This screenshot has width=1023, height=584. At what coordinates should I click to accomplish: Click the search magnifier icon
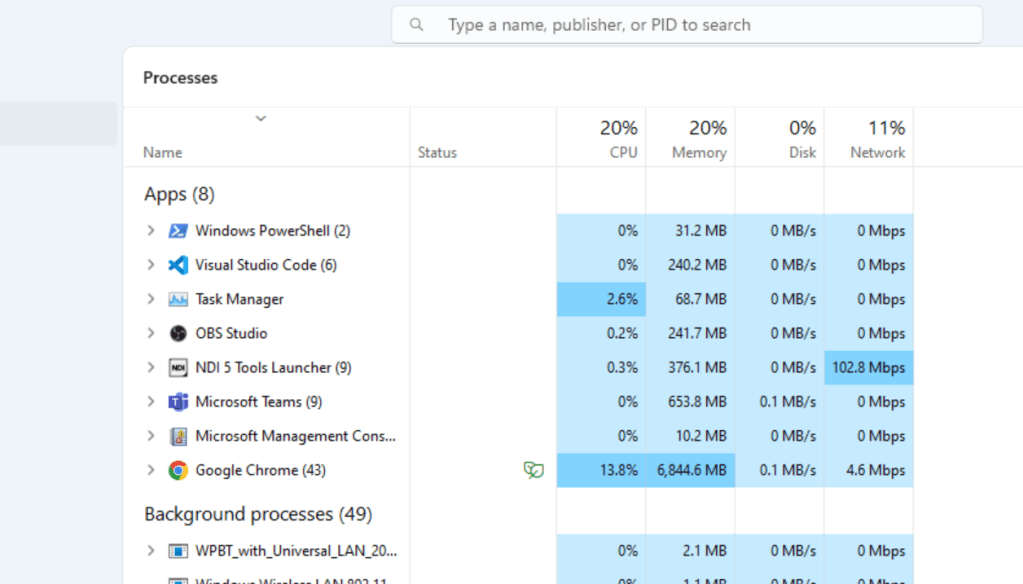tap(416, 25)
